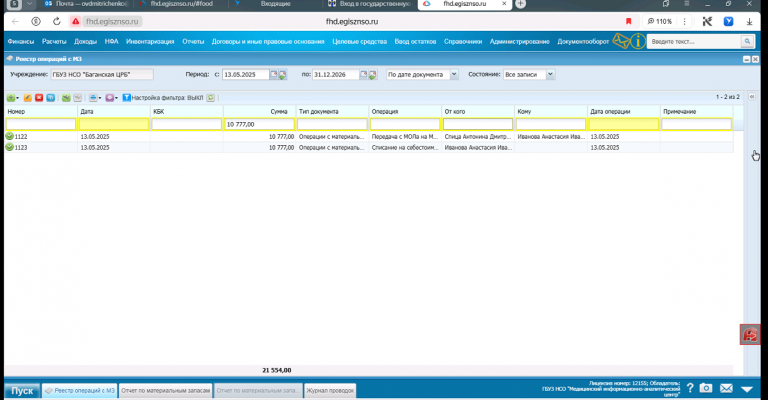Click the green add record icon

(10, 98)
